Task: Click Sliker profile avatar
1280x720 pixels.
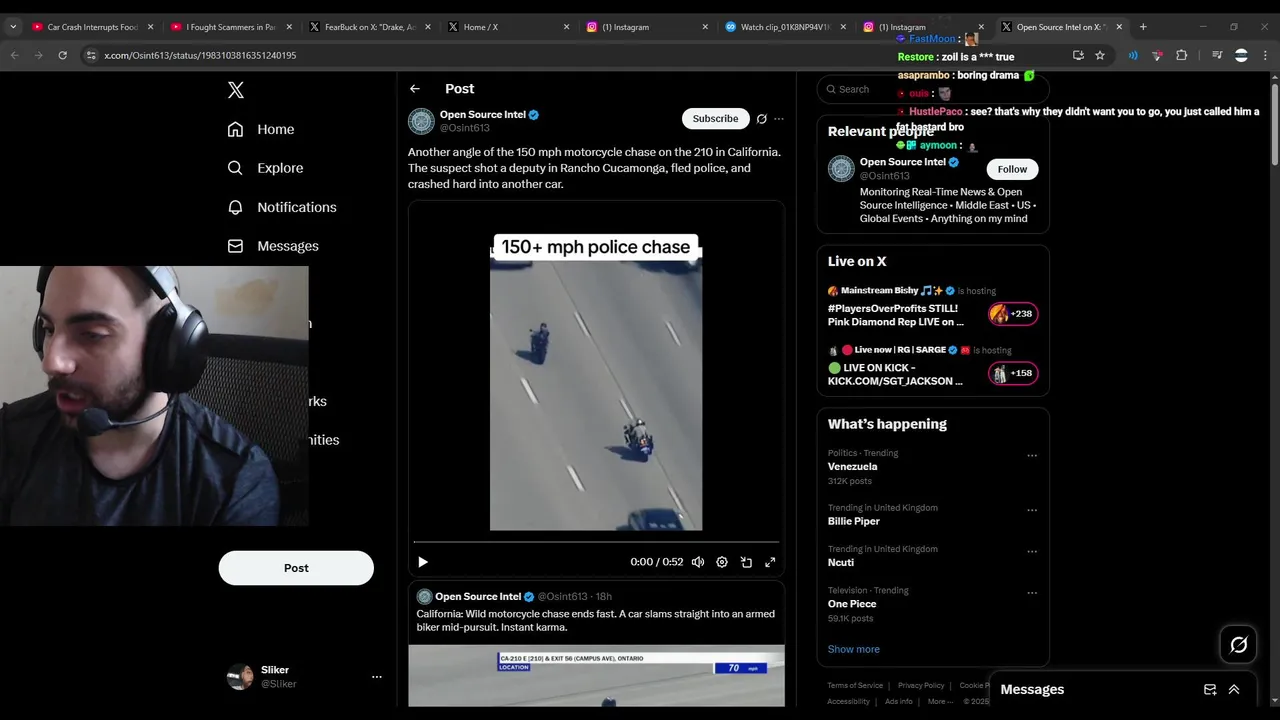Action: 240,677
